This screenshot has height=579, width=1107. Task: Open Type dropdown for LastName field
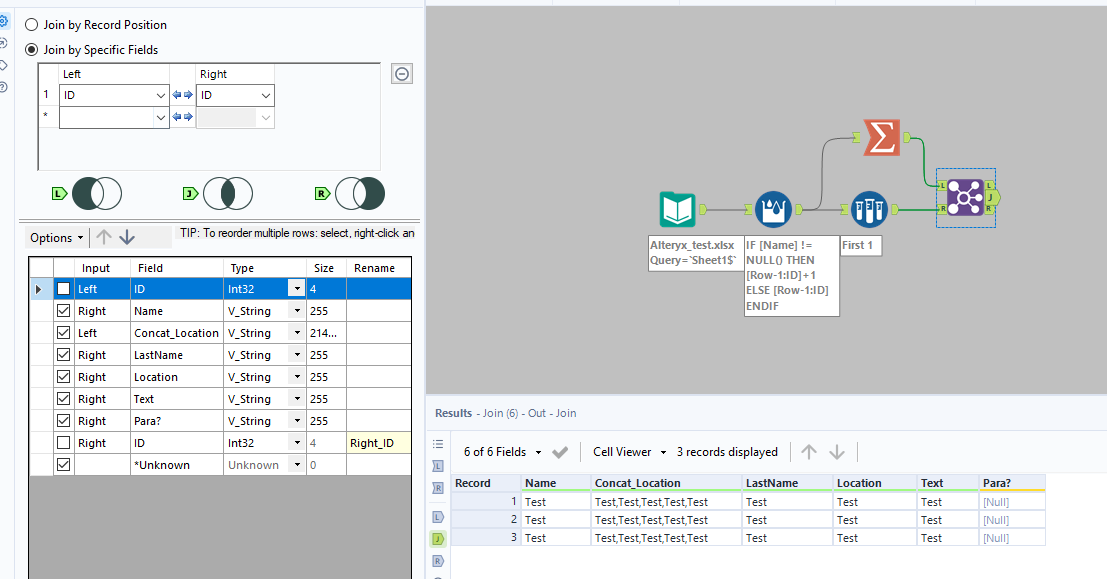tap(297, 355)
